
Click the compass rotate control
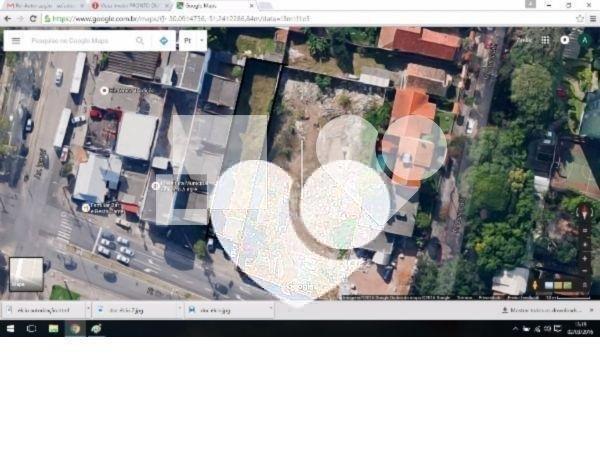coord(584,212)
